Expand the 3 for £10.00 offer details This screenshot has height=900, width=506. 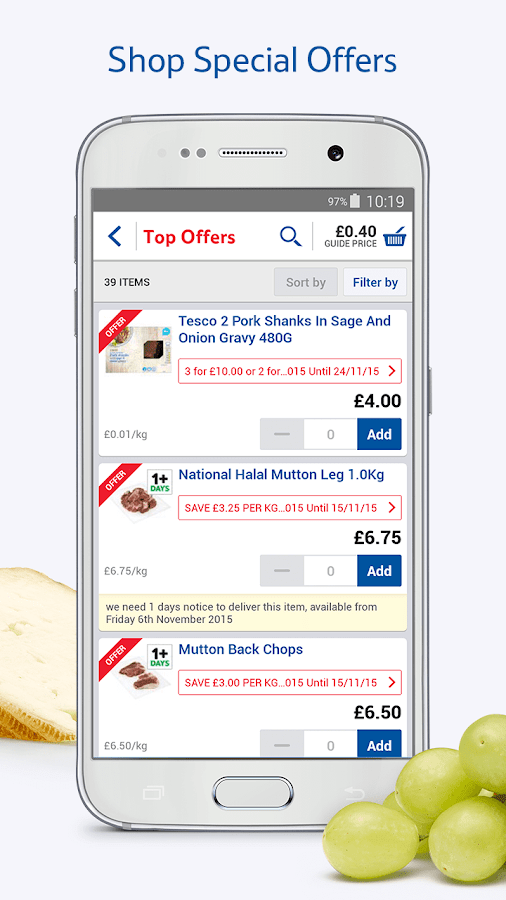click(x=290, y=371)
